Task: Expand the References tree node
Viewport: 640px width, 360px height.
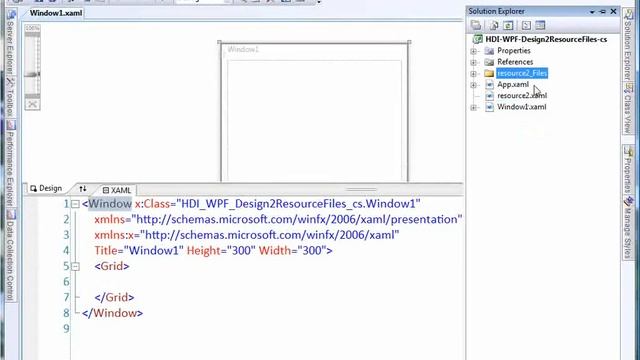Action: (x=473, y=62)
